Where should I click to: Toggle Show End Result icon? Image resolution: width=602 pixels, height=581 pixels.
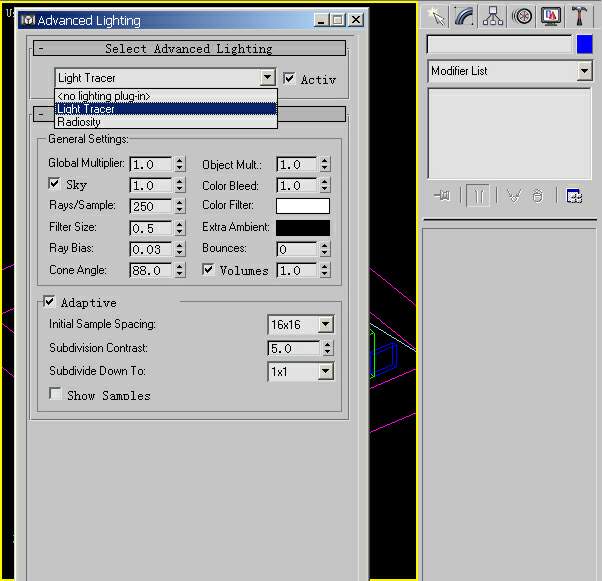(478, 196)
